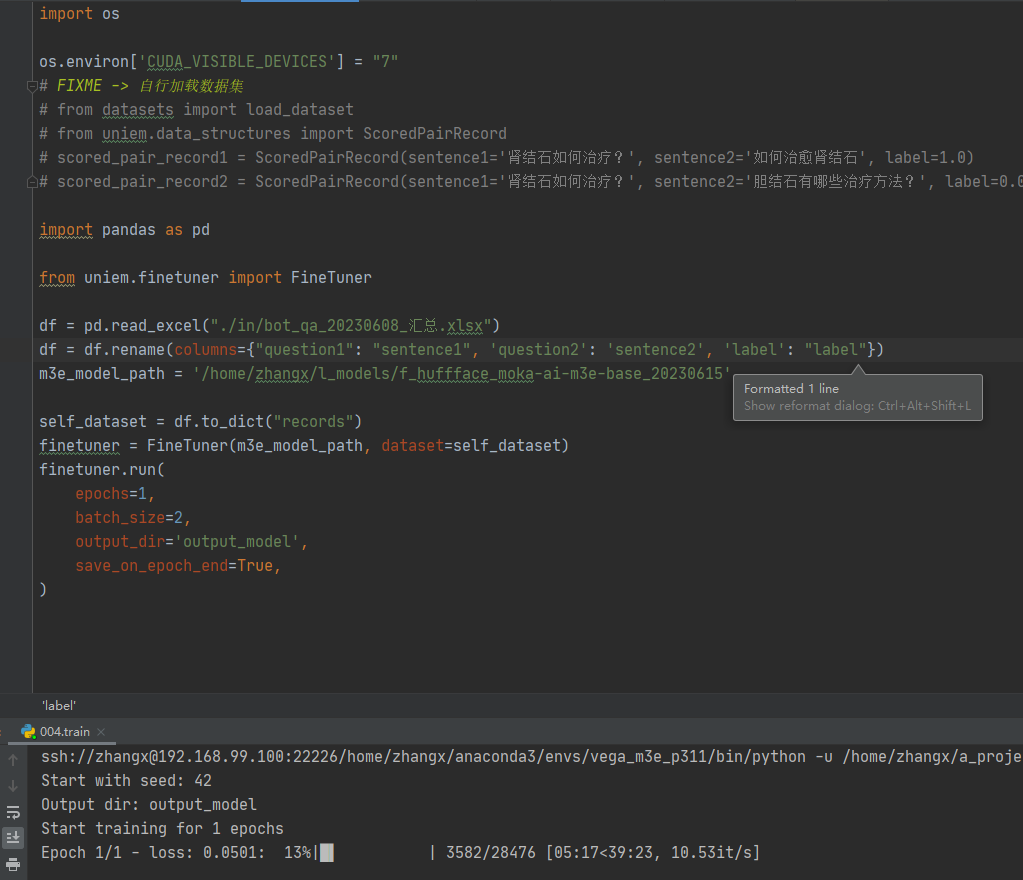1023x880 pixels.
Task: Click the up-arrow navigation icon in console toolbar
Action: [x=13, y=758]
